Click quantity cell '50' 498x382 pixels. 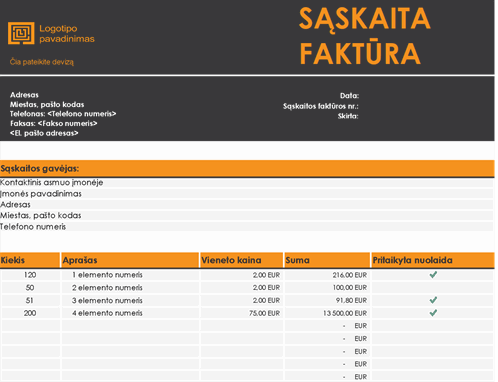31,287
